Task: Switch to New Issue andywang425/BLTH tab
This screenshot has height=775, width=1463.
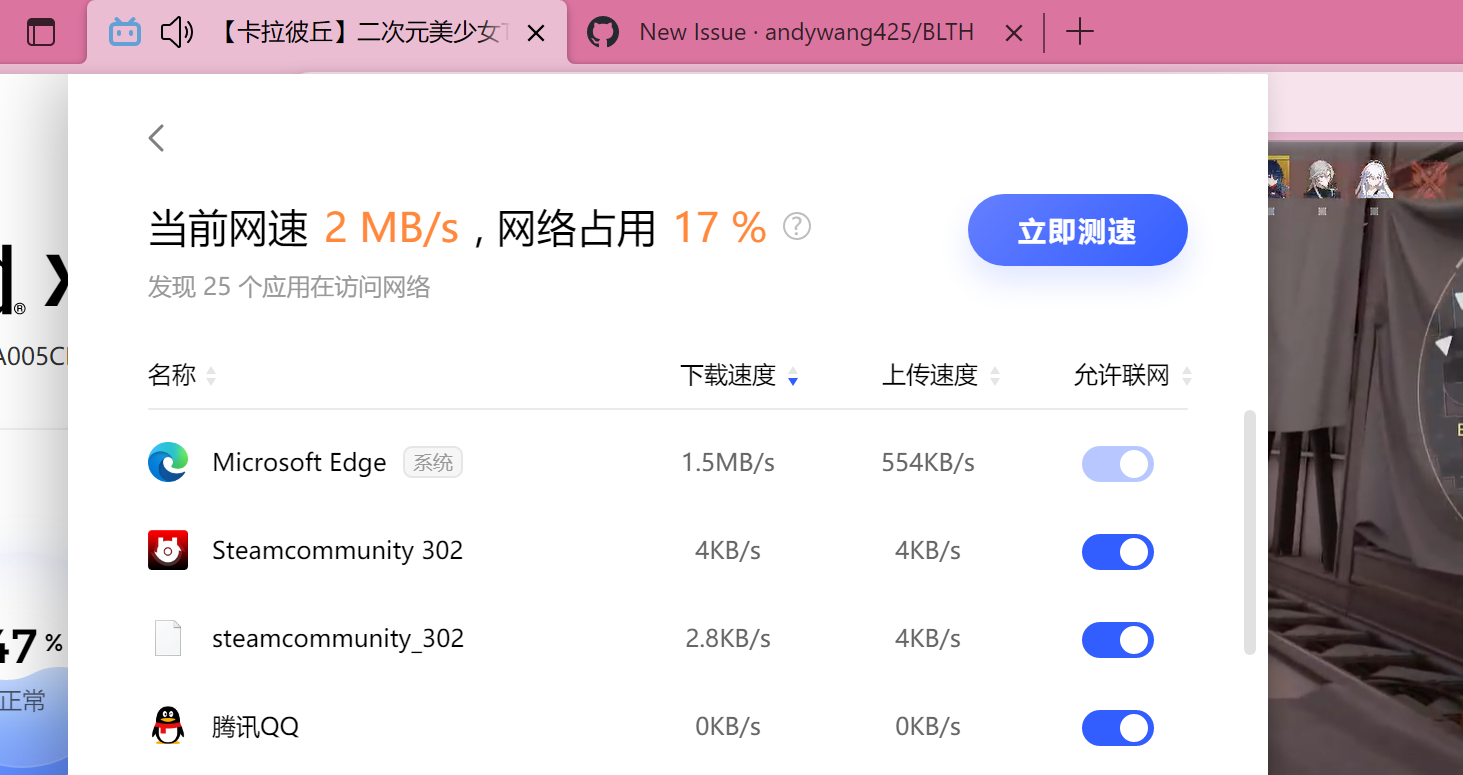Action: click(806, 33)
